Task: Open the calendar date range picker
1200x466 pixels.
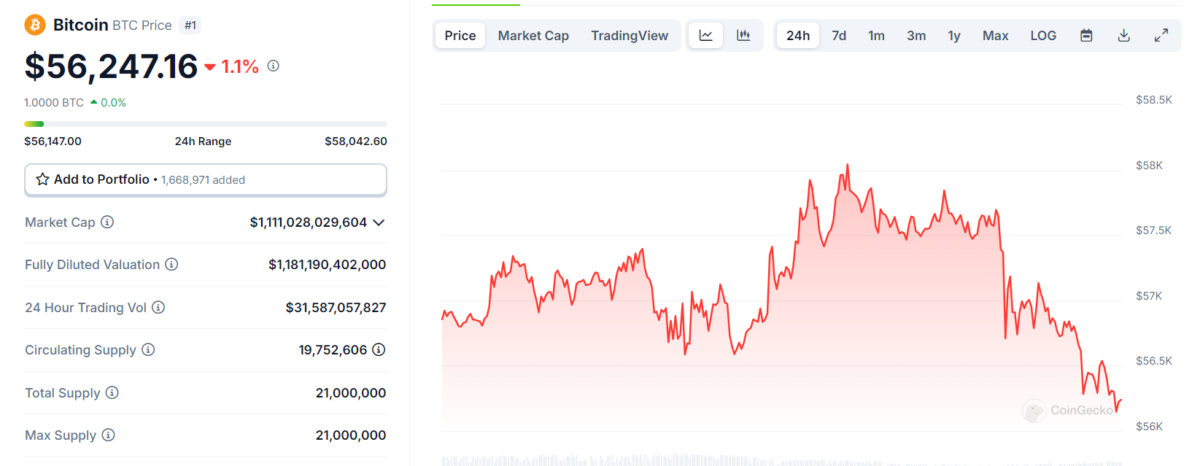Action: coord(1086,36)
